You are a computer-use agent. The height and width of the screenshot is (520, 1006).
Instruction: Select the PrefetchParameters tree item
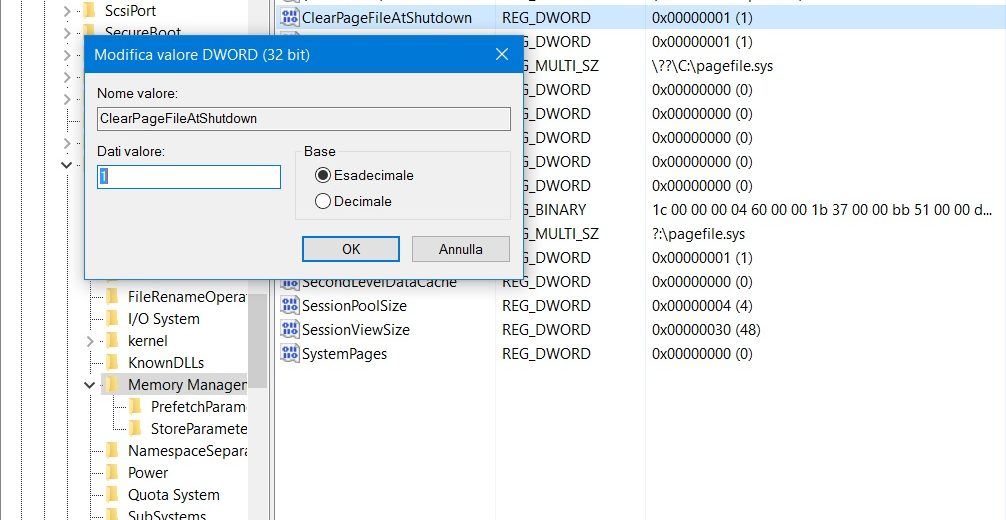click(198, 406)
